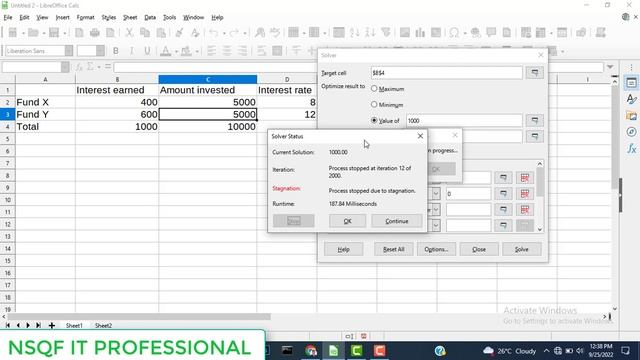Click the Sort Descending icon
The image size is (640, 360).
(x=370, y=33)
